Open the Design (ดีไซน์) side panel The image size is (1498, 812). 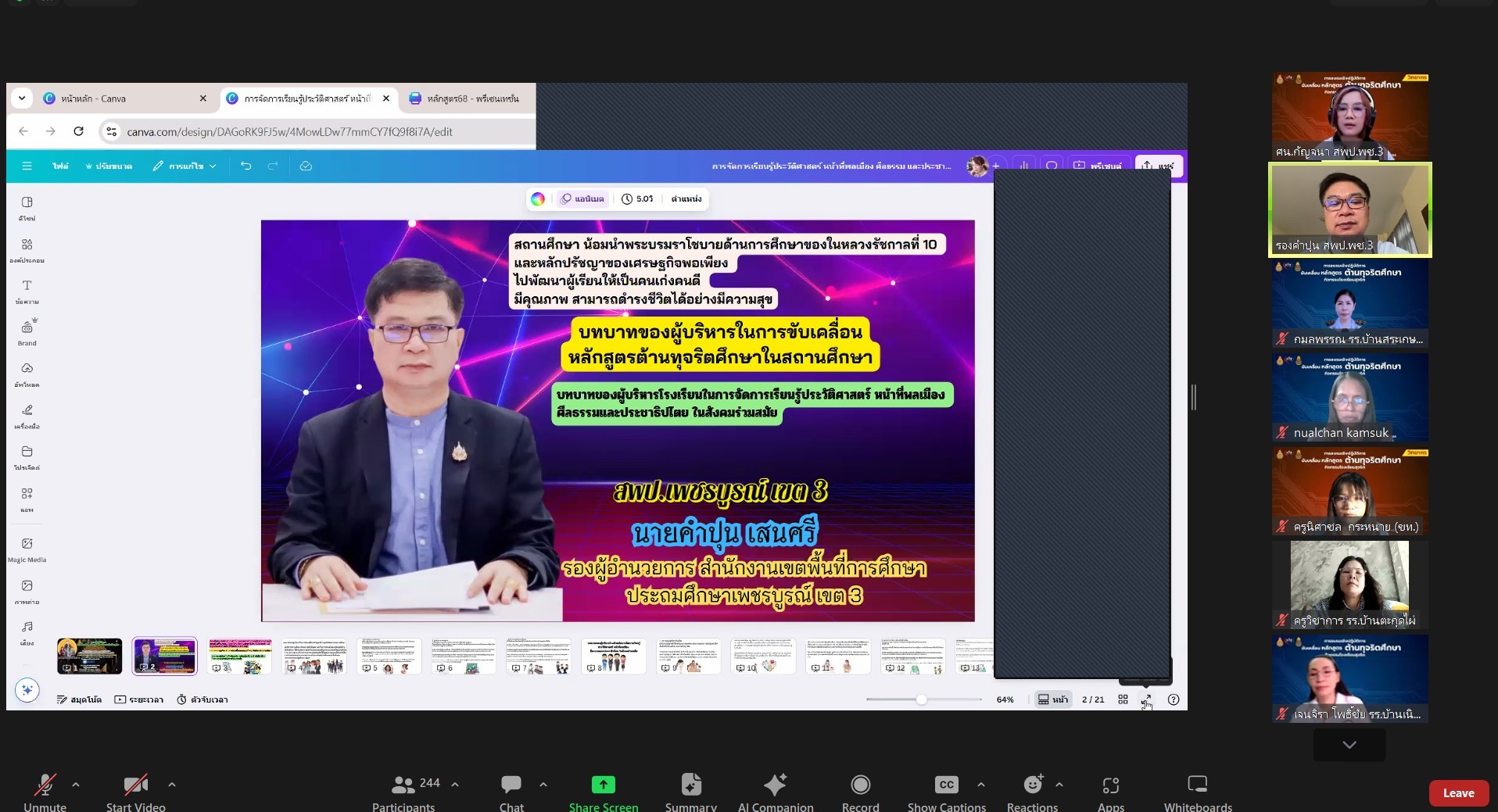27,208
